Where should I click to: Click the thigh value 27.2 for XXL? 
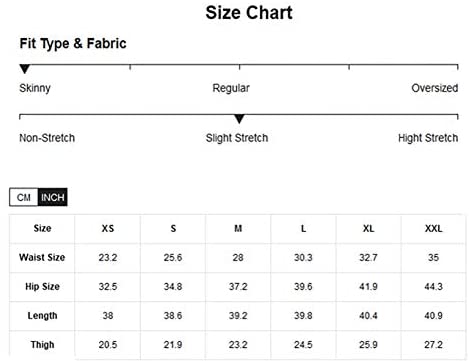pyautogui.click(x=433, y=344)
